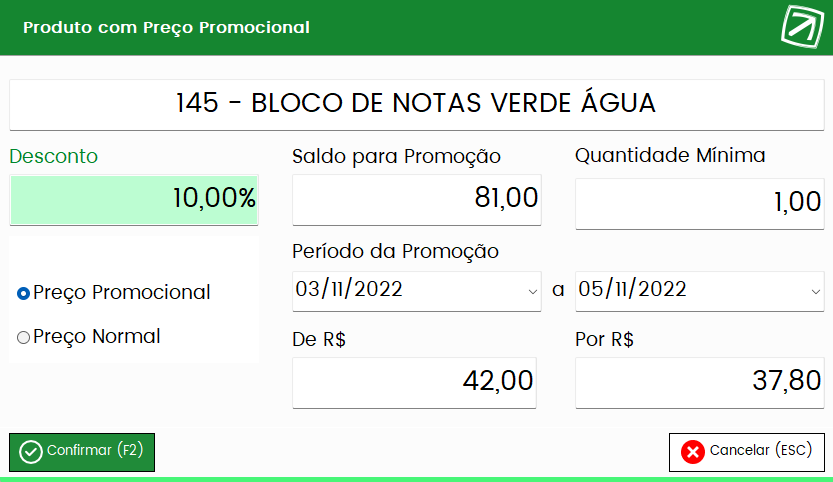Focus the Saldo para Promoção field
The height and width of the screenshot is (482, 833).
(416, 200)
